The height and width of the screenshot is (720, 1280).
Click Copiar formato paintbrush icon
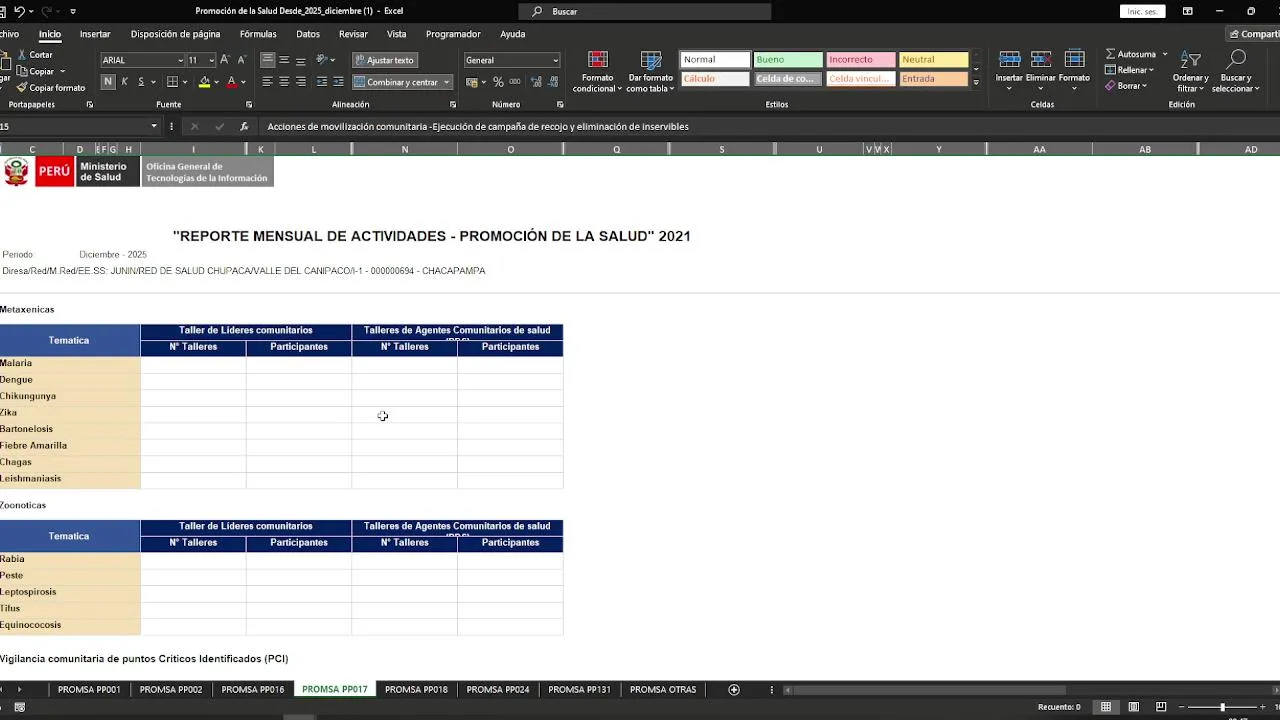pos(22,88)
